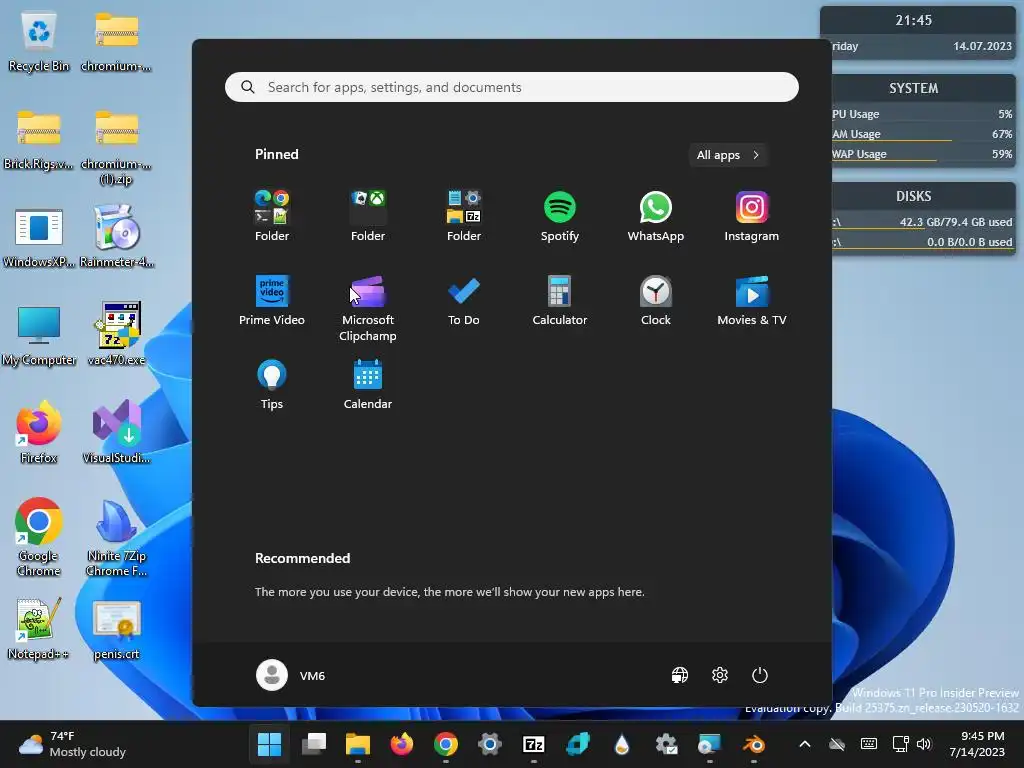Select the Firefox desktop shortcut
This screenshot has width=1024, height=768.
coord(39,432)
